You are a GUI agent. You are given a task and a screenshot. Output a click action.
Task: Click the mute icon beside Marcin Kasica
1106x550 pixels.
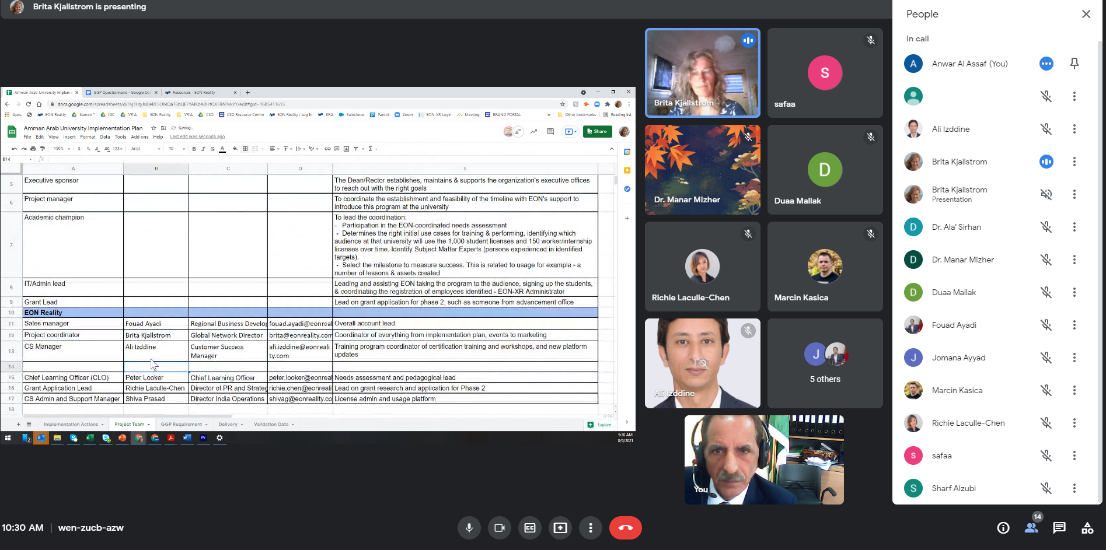(x=1046, y=390)
